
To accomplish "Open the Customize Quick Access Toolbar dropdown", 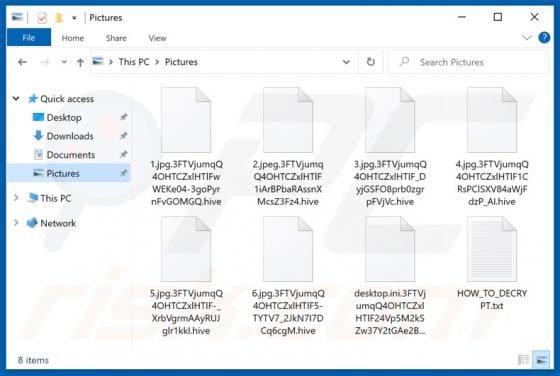I will [74, 17].
